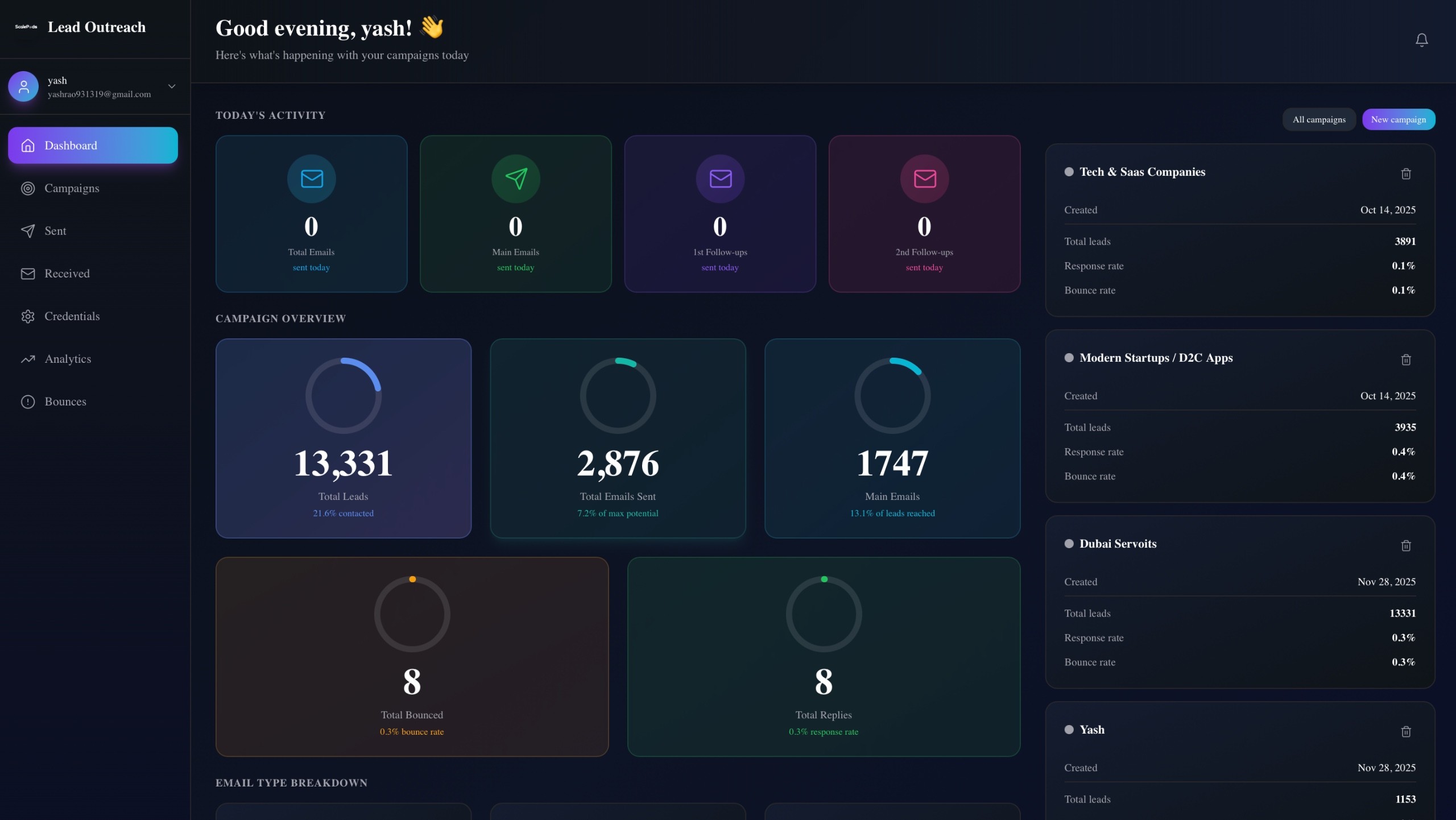Open the notifications bell
The width and height of the screenshot is (1456, 820).
tap(1421, 40)
